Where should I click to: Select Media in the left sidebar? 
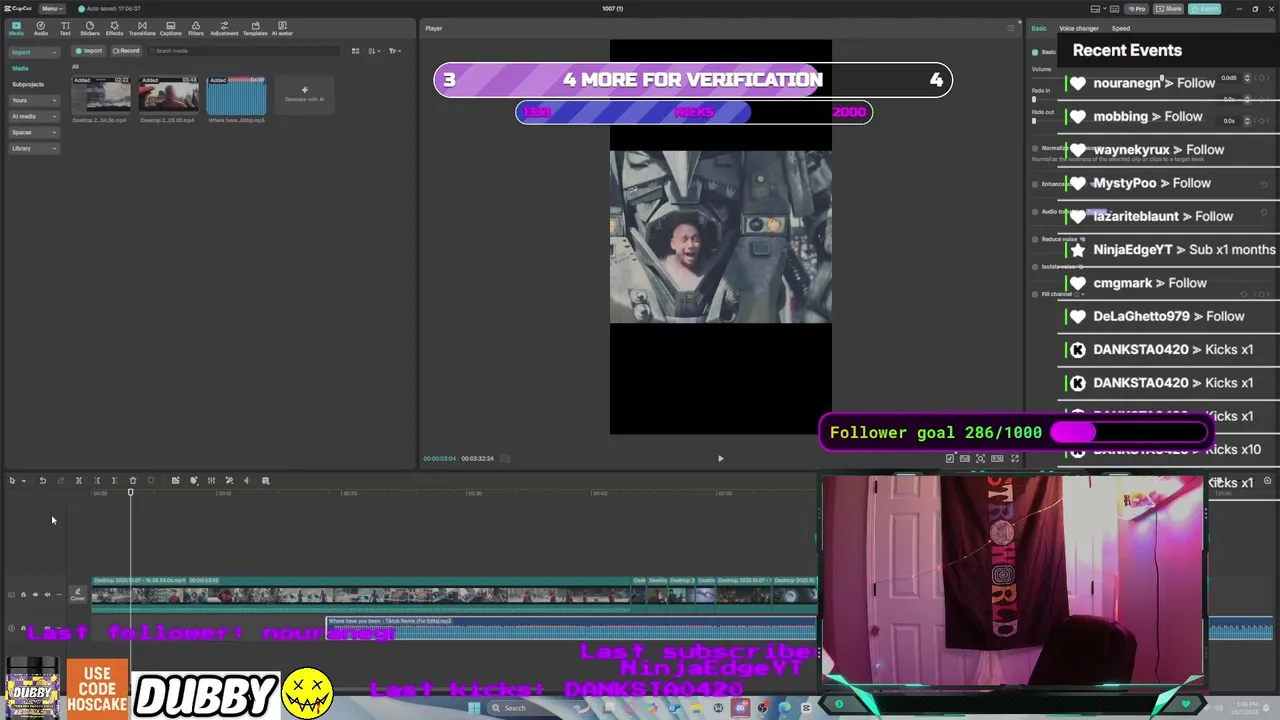pos(20,68)
